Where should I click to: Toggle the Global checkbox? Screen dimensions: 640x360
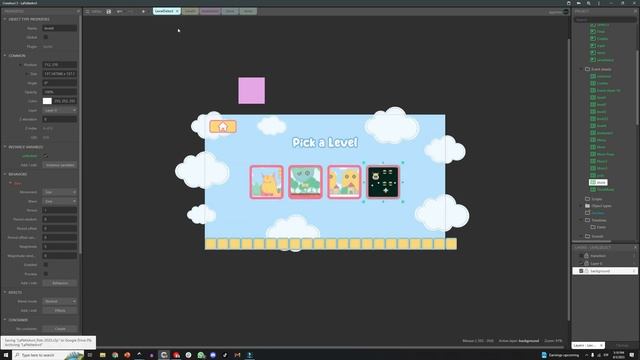[x=46, y=37]
